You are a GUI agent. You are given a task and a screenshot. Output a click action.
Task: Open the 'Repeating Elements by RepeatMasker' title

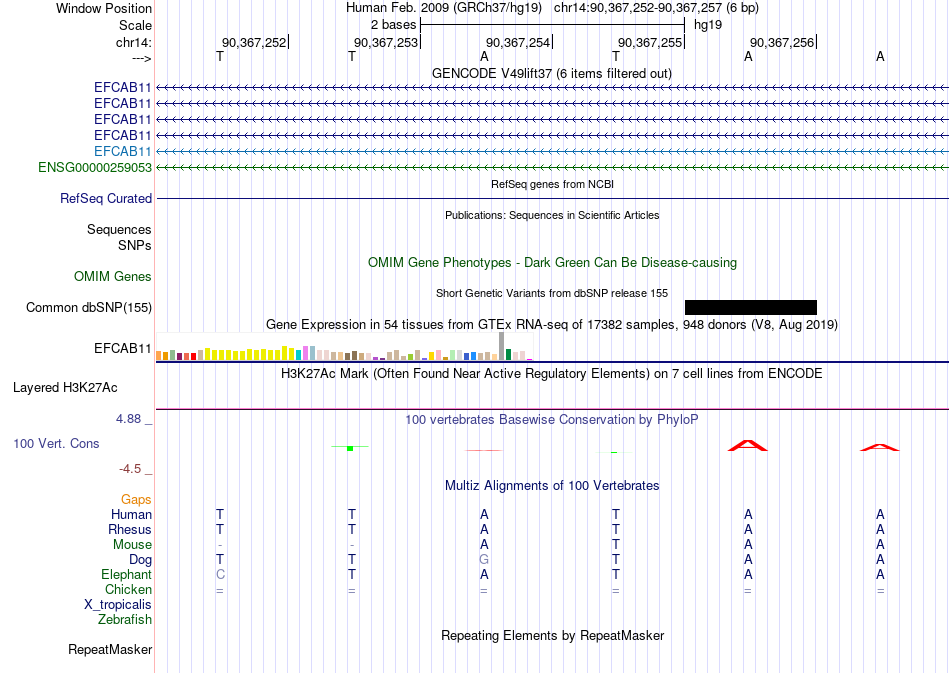click(x=553, y=635)
